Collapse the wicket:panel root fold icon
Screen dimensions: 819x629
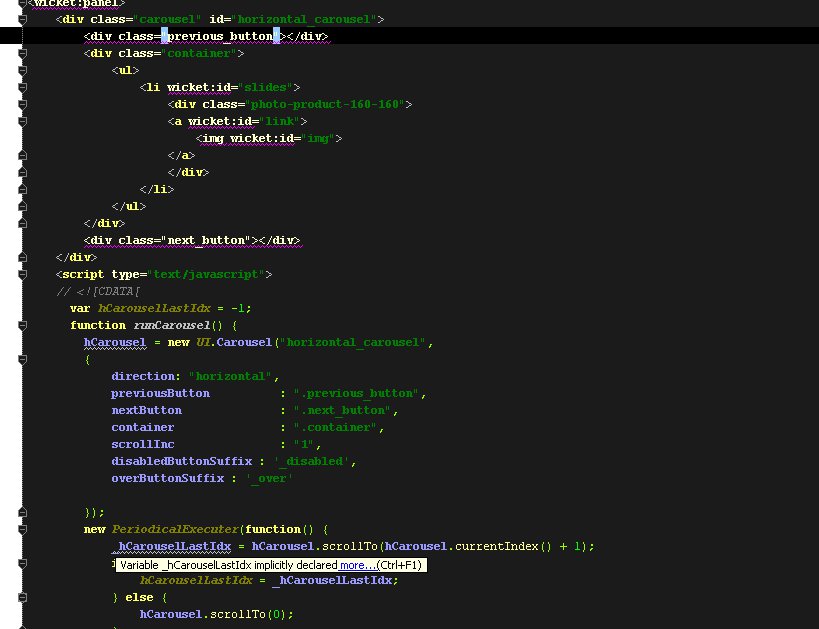20,4
